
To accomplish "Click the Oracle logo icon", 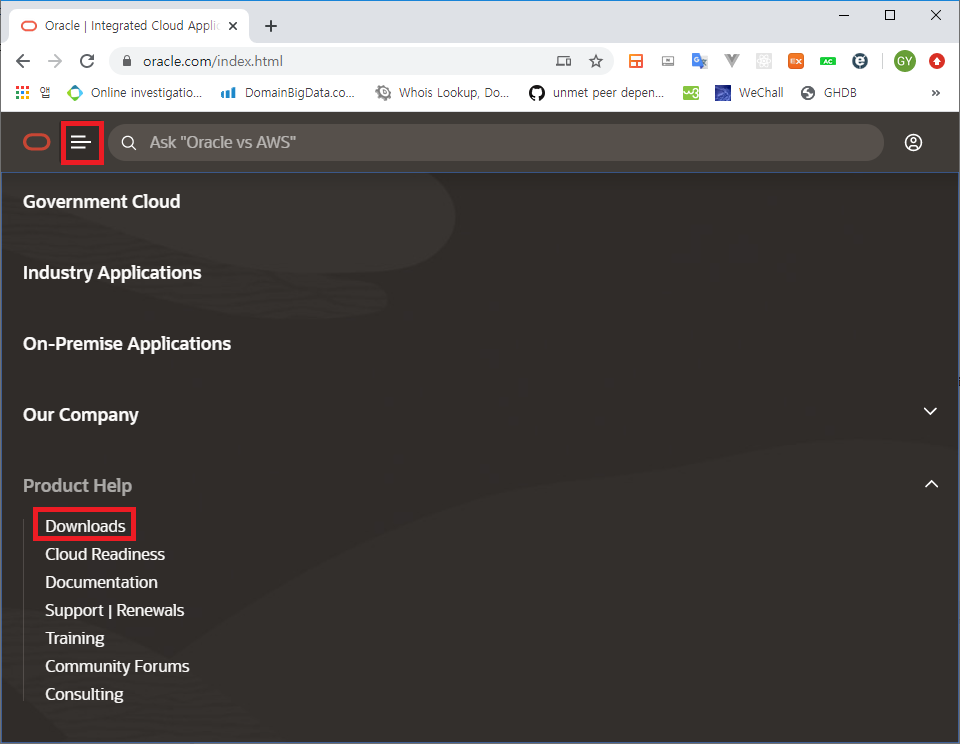I will [x=37, y=143].
